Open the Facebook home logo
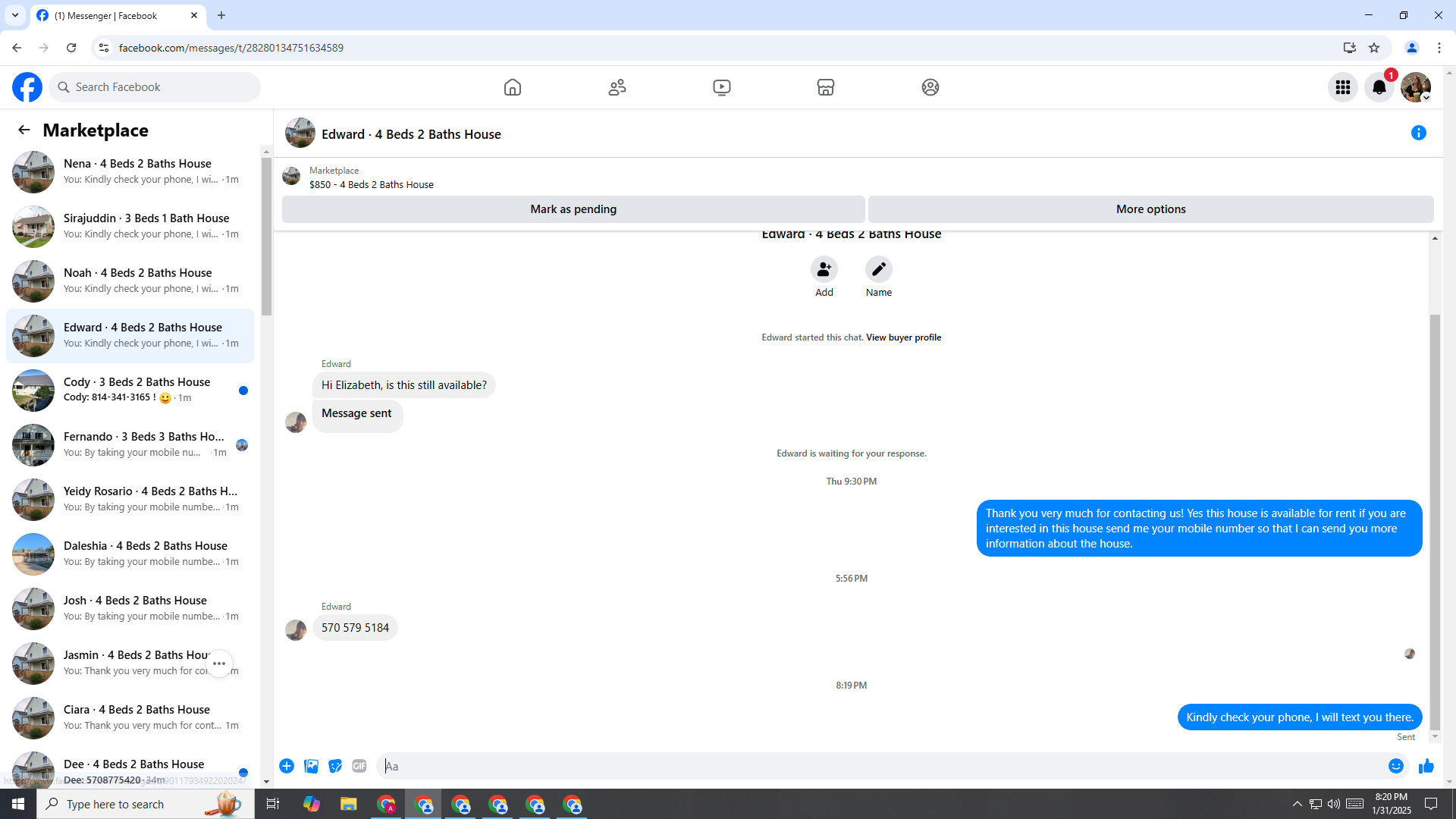 pos(27,87)
